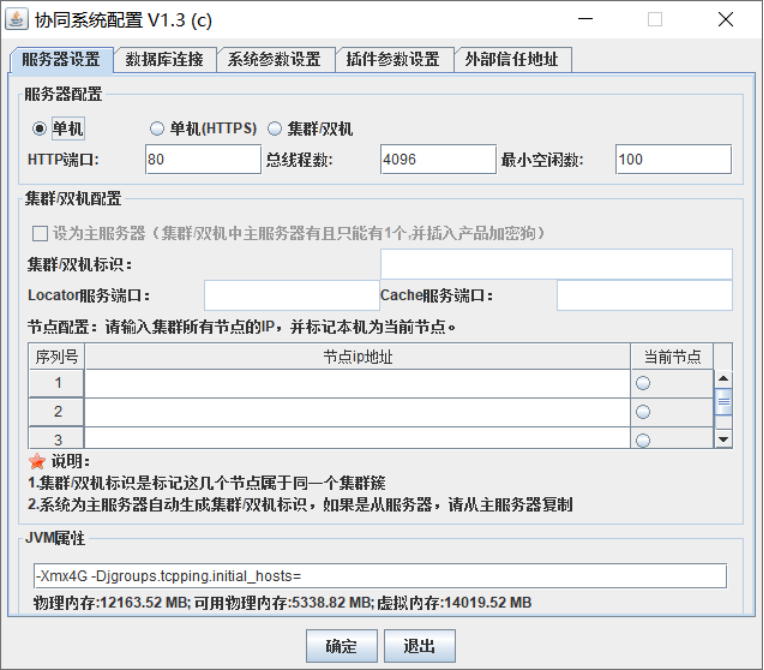Click the Java app icon in title bar

17,19
